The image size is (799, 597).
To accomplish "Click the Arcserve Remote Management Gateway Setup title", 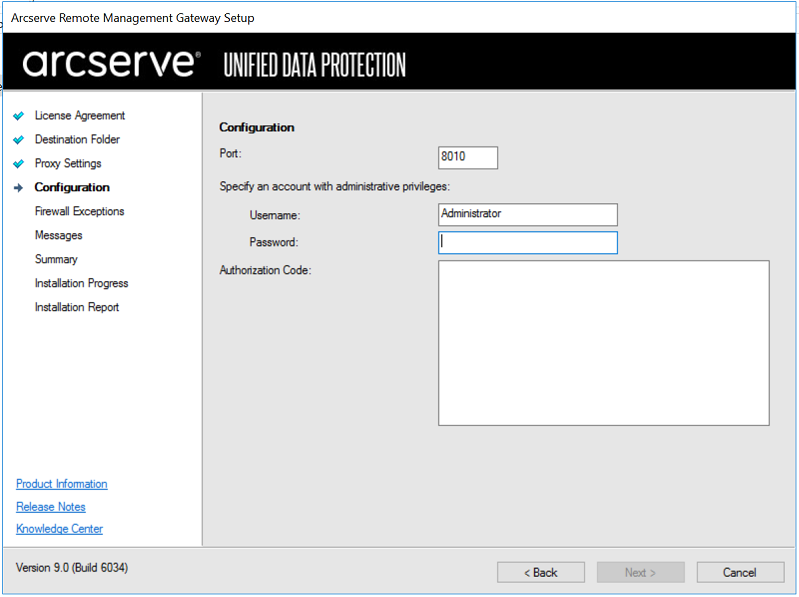I will 132,18.
